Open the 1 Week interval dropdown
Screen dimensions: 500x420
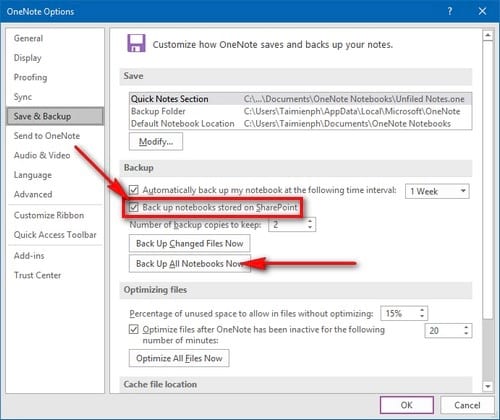click(437, 191)
